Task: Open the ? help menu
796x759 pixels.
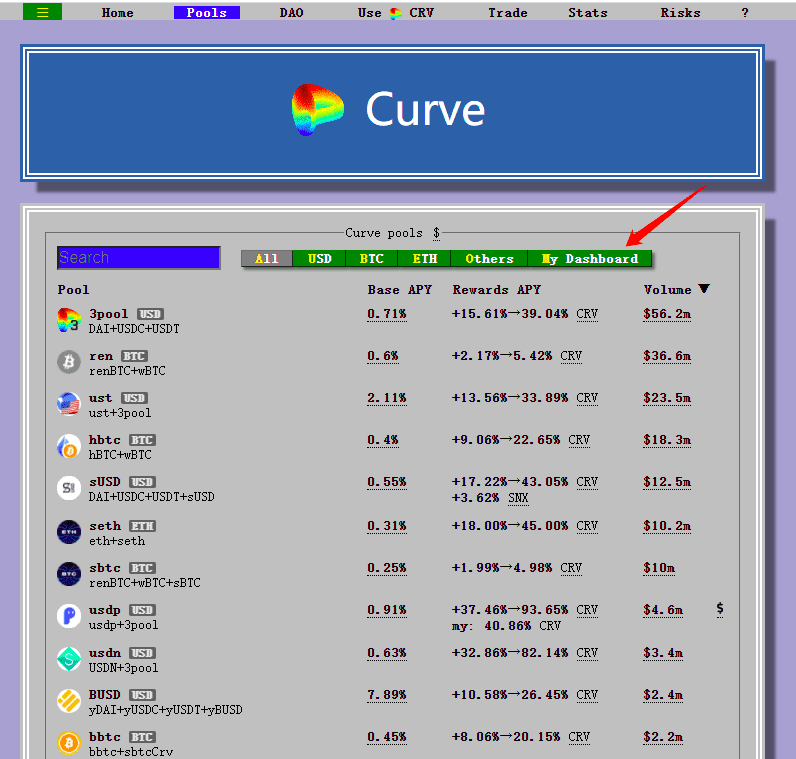Action: (x=745, y=13)
